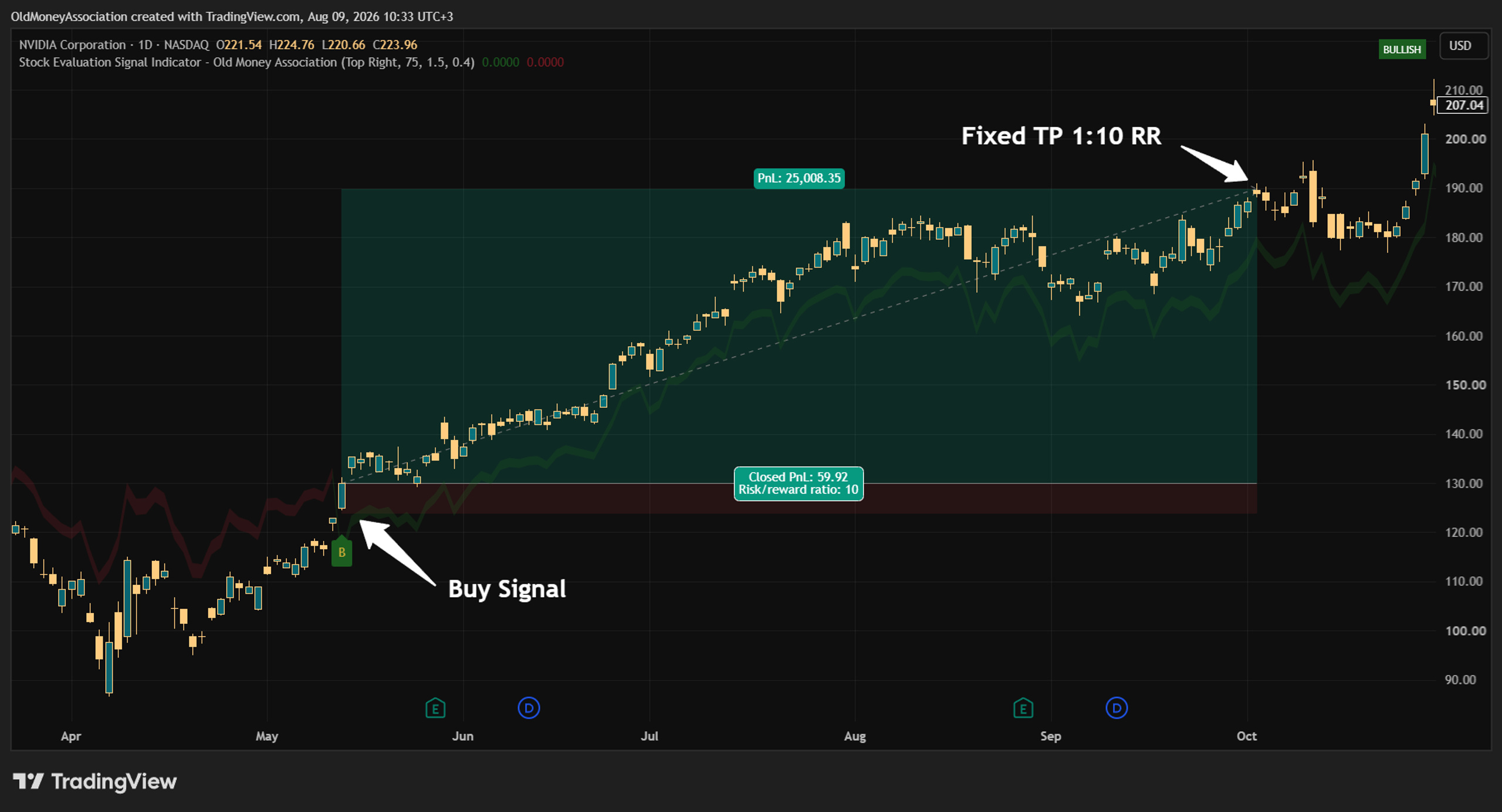Screen dimensions: 1502x812
Task: Click the Apr label on time axis
Action: pos(71,736)
